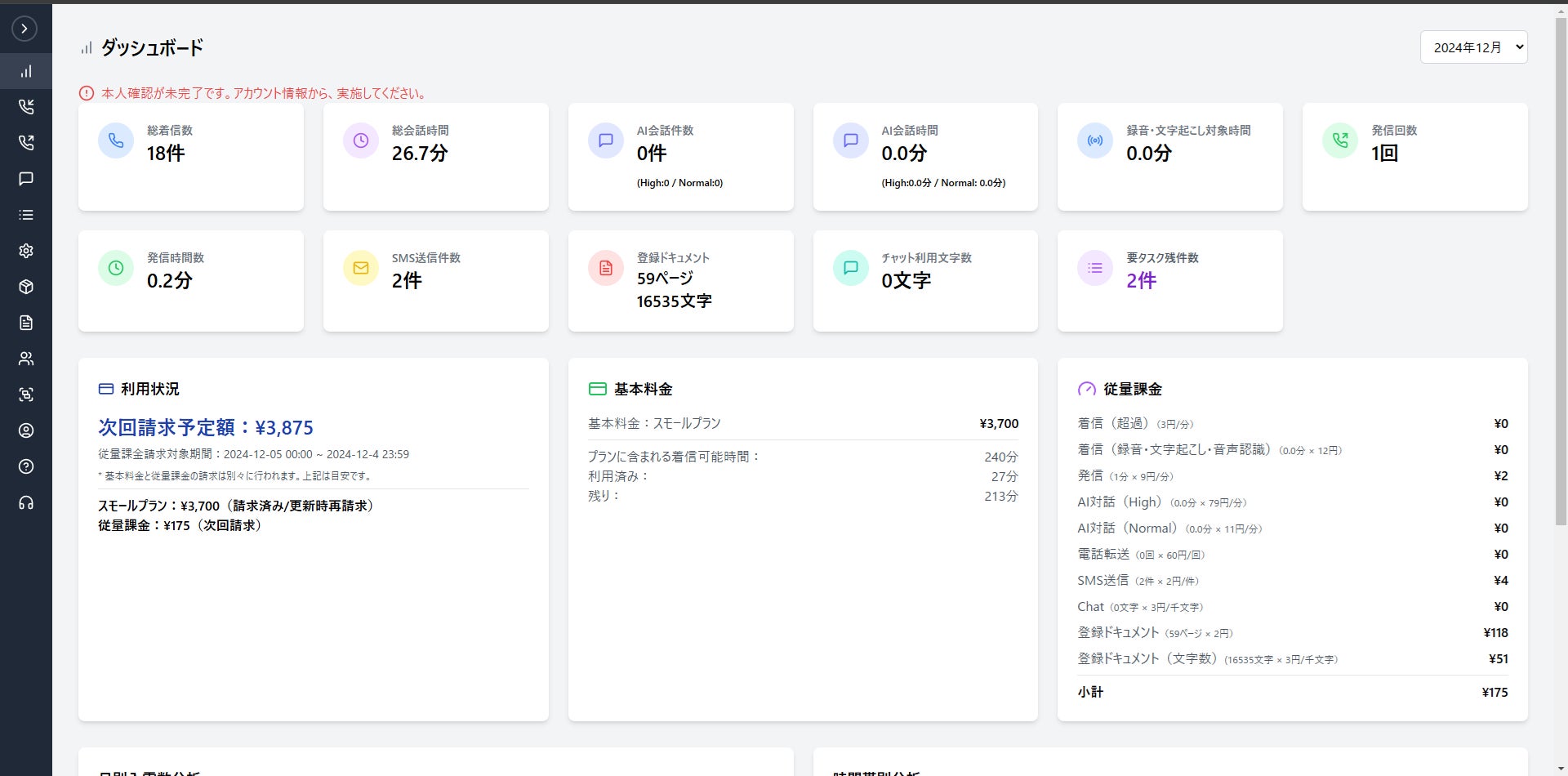
Task: Click the red warning icon beside the identity notice
Action: [x=87, y=93]
